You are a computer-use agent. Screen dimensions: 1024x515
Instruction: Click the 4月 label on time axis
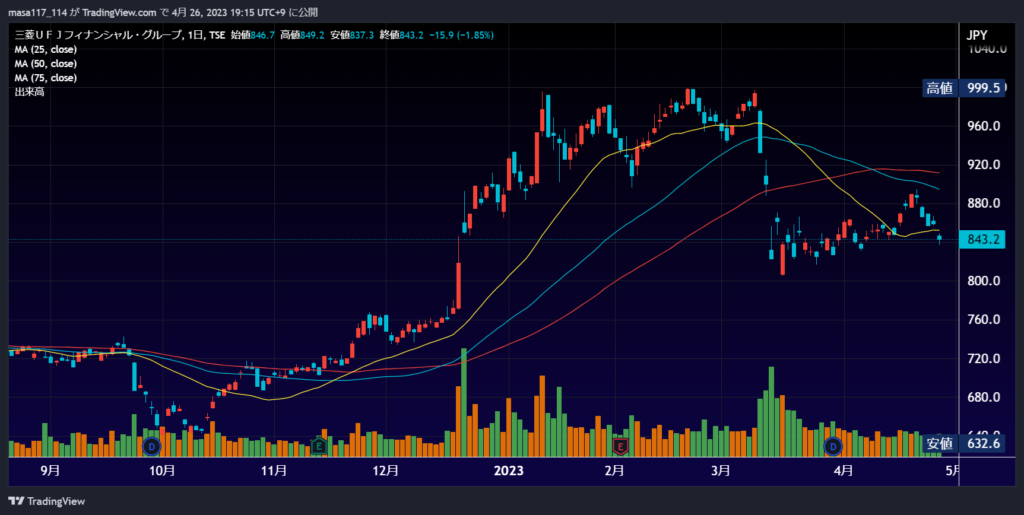click(x=844, y=469)
